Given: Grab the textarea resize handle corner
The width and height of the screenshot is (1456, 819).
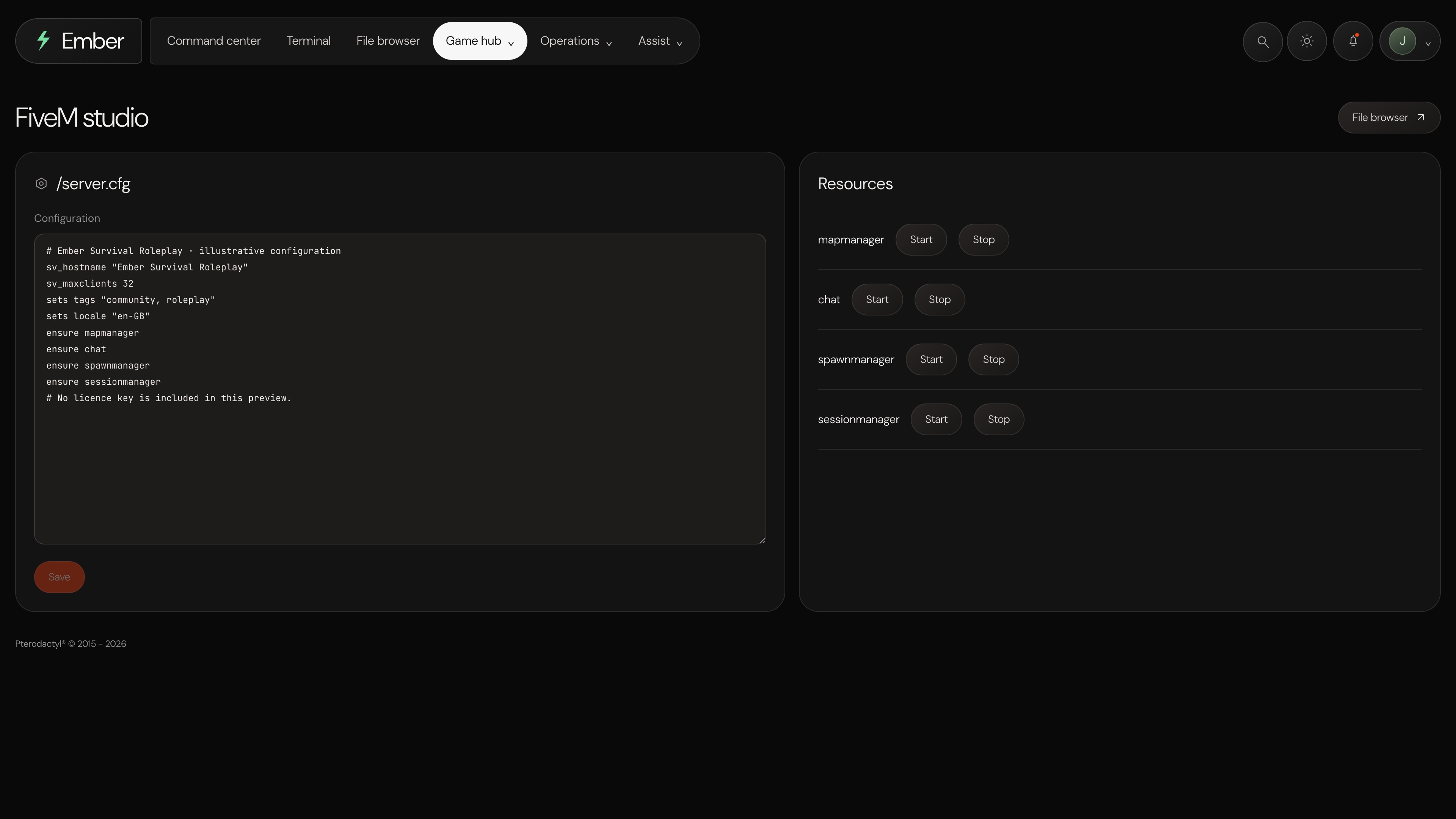Looking at the screenshot, I should (x=762, y=540).
